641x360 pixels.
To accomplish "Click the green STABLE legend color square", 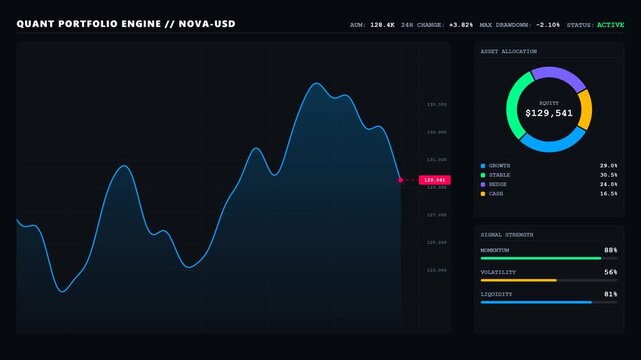I will [483, 175].
